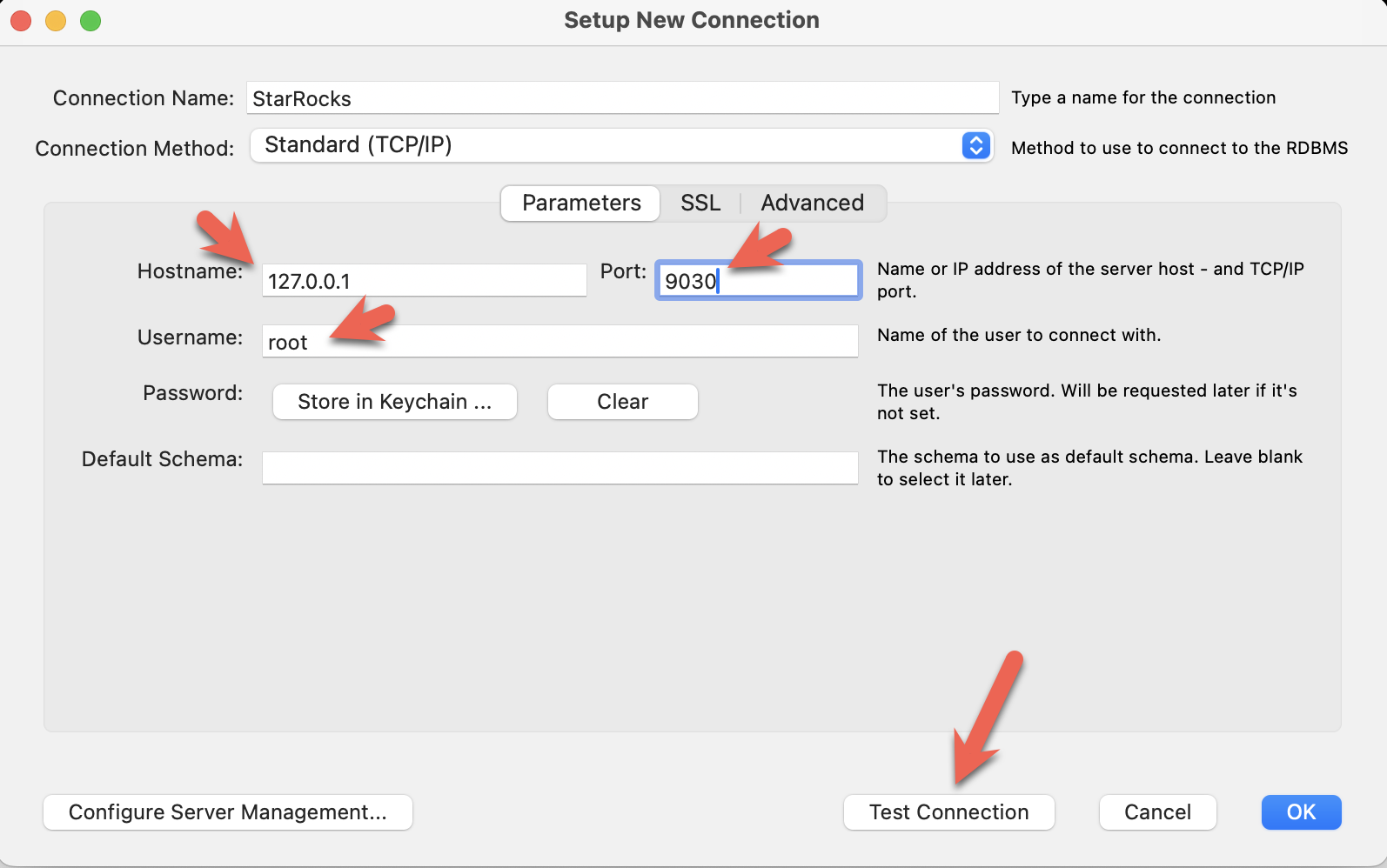Click the Setup New Connection title bar
The width and height of the screenshot is (1387, 868).
click(691, 21)
